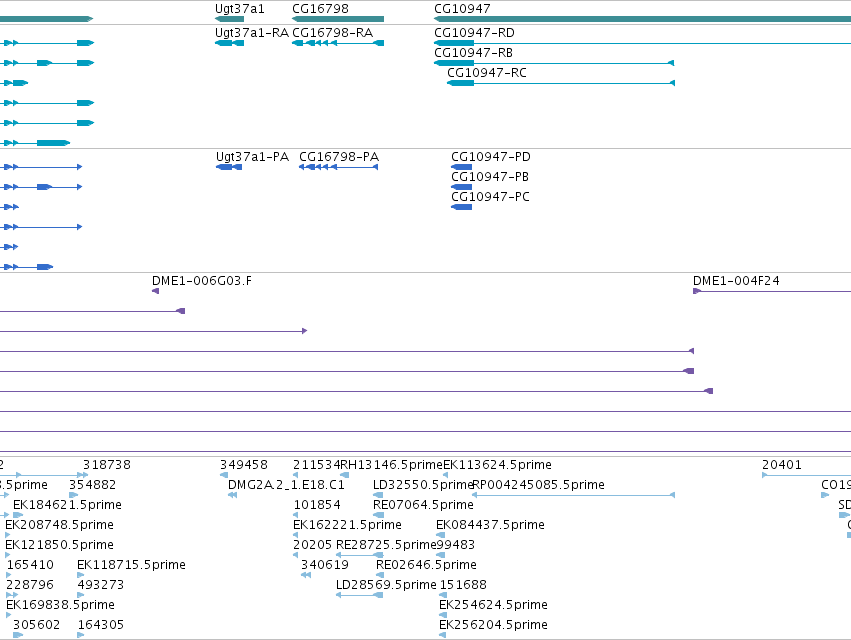Select the EST labeled 349458

pos(244,465)
